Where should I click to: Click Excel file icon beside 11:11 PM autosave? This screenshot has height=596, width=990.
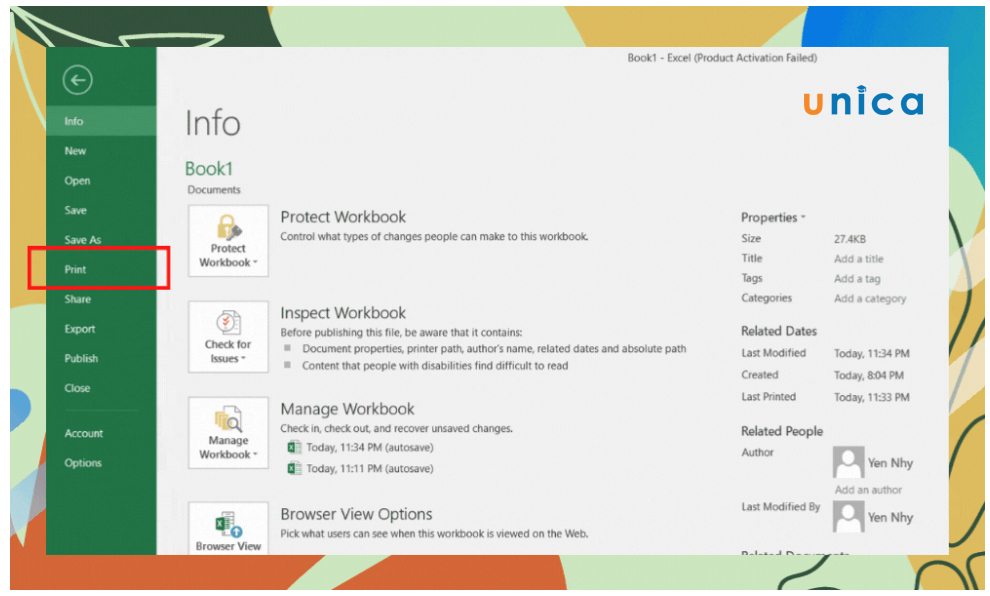tap(294, 468)
